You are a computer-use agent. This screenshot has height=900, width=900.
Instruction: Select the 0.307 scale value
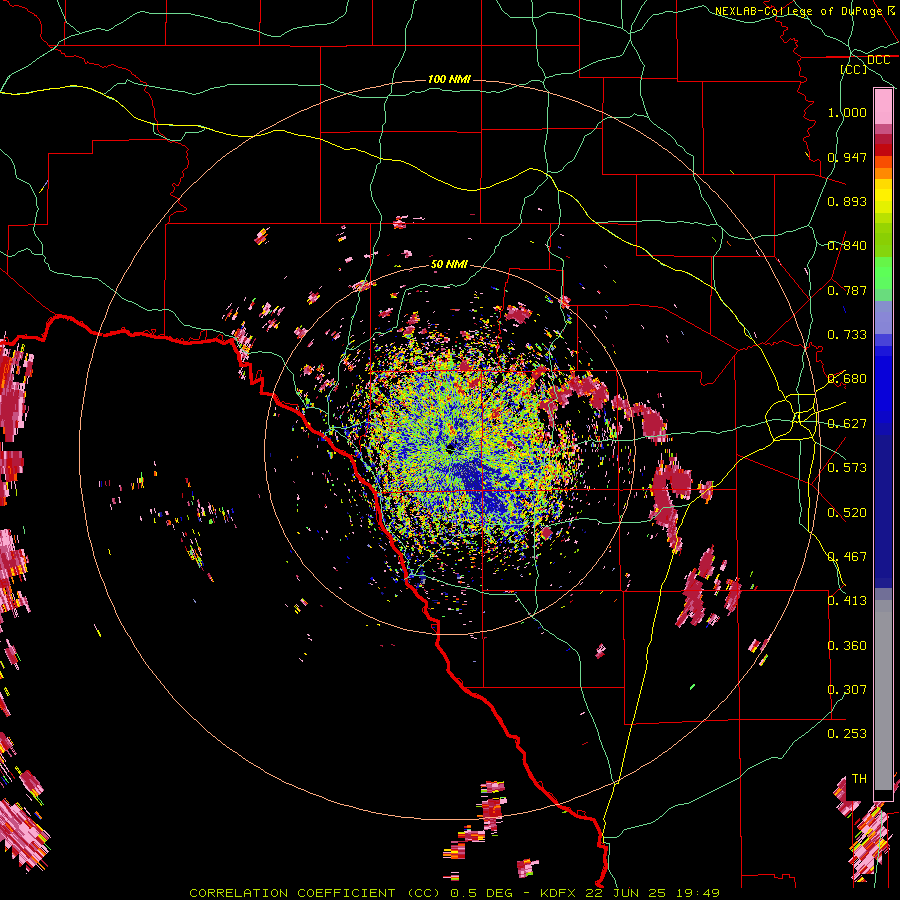point(847,690)
